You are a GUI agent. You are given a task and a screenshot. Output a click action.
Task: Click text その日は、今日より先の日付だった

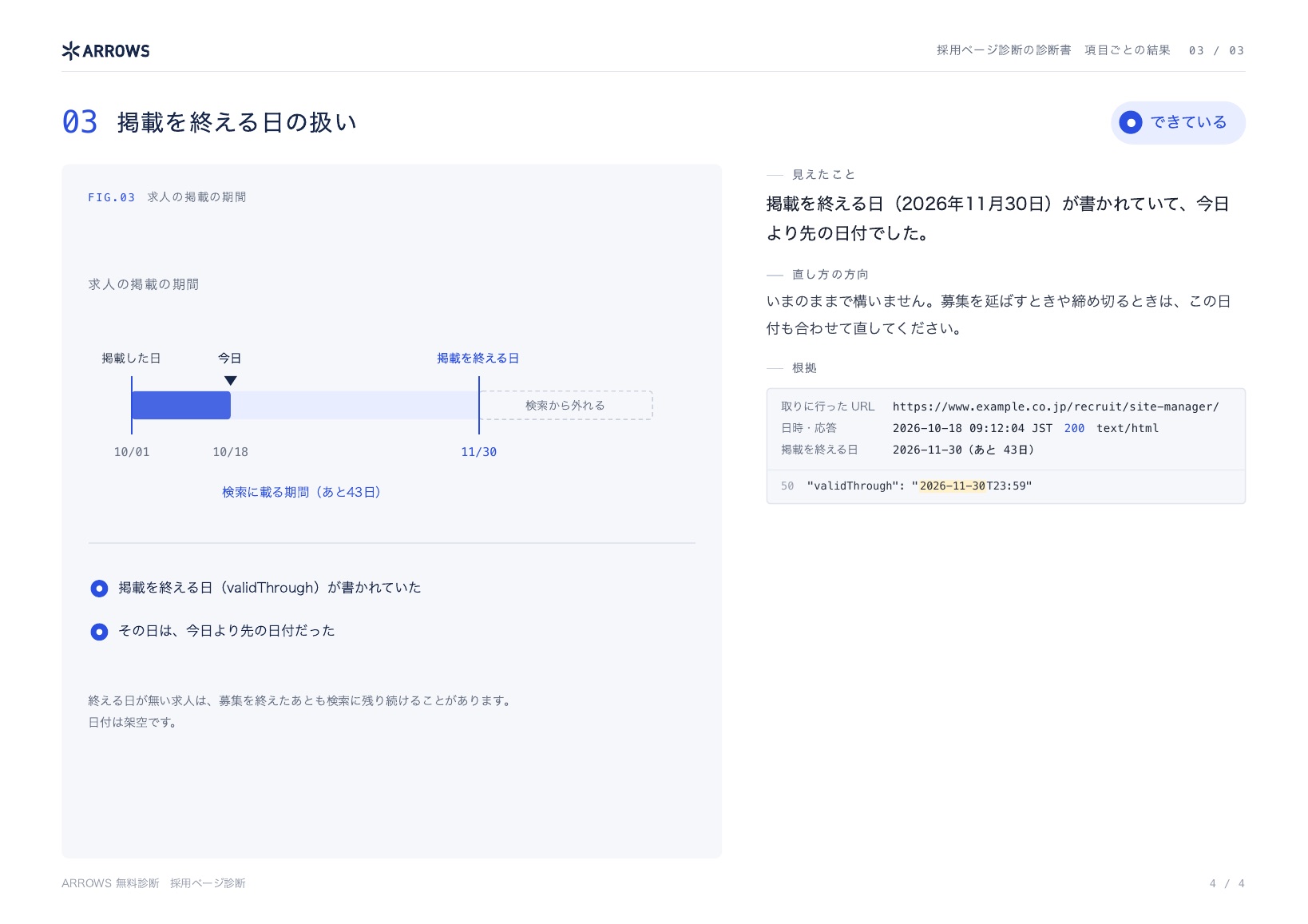click(x=227, y=631)
